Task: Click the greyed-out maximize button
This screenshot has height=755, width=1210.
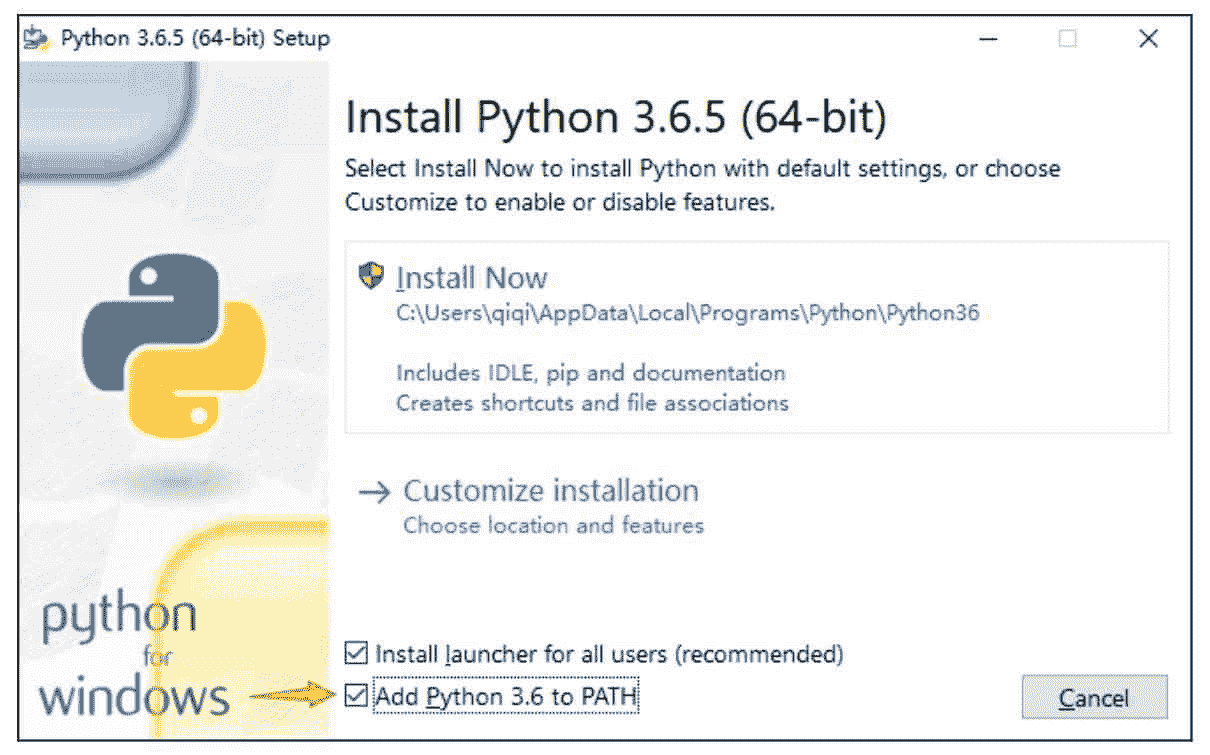Action: (1068, 39)
